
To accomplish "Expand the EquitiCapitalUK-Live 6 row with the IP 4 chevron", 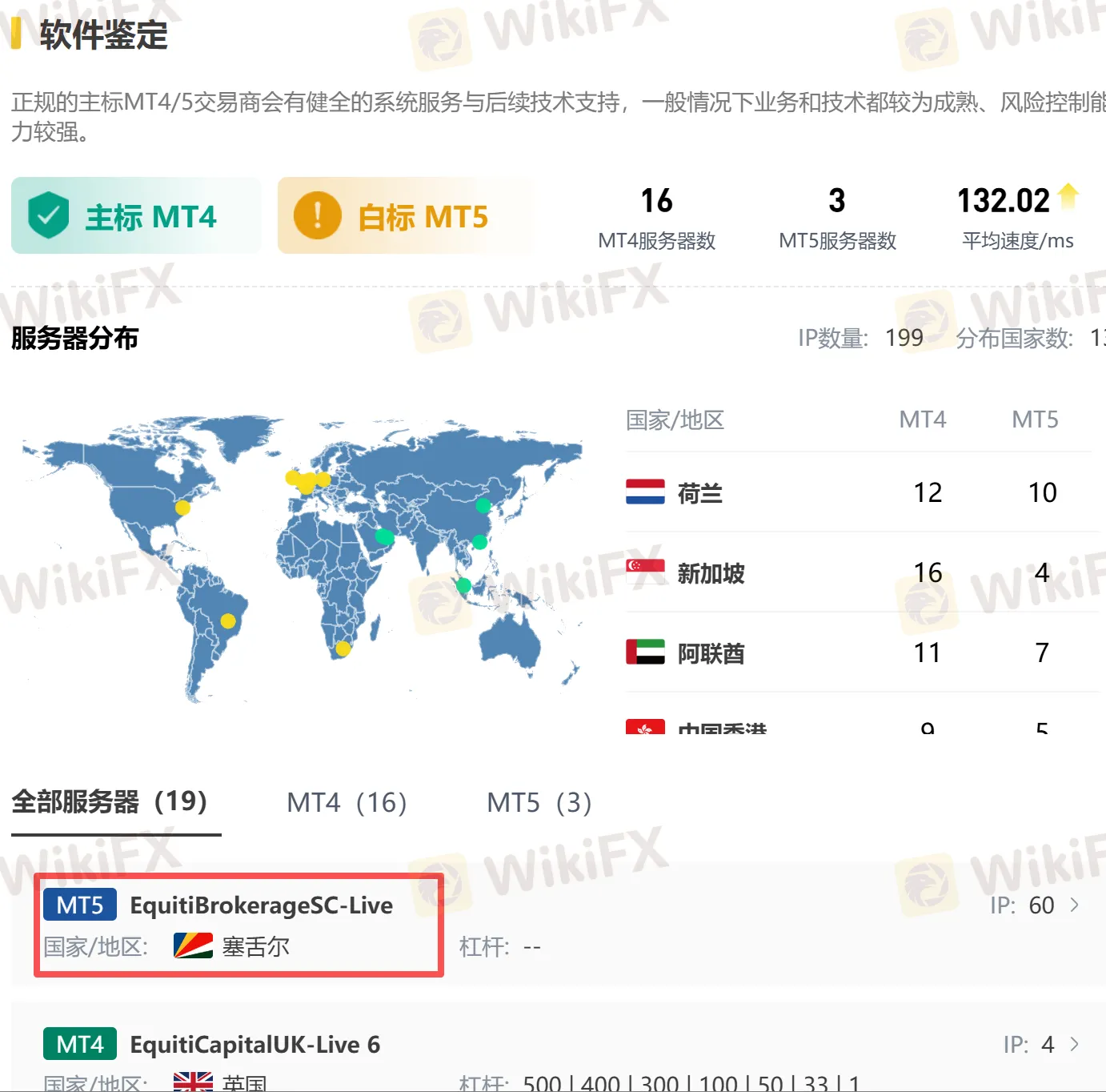I will click(x=1075, y=1044).
